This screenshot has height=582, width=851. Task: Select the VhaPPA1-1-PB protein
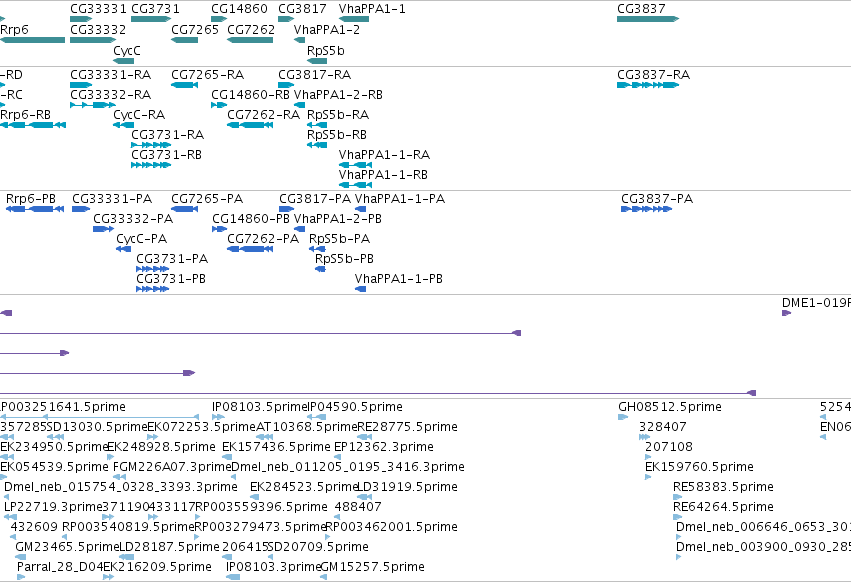360,289
